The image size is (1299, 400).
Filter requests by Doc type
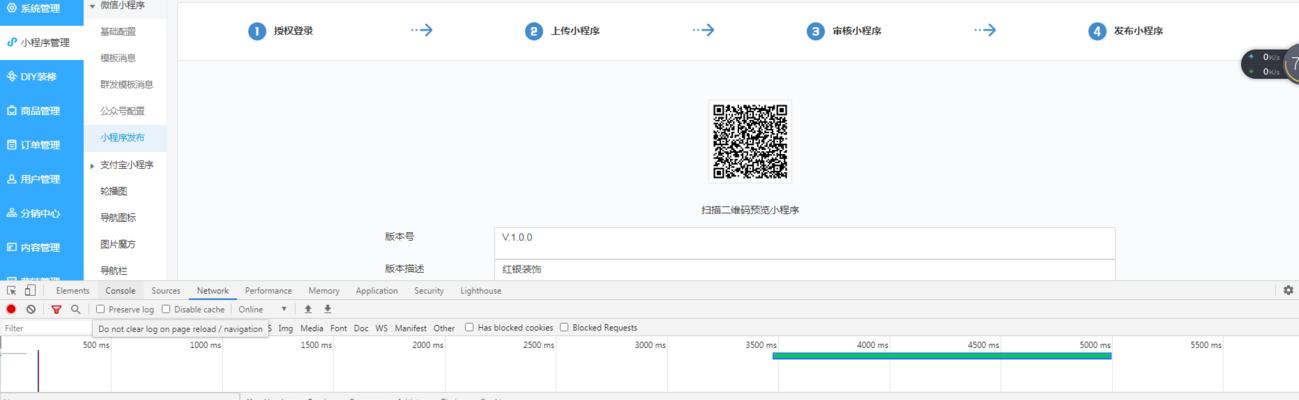pyautogui.click(x=361, y=328)
